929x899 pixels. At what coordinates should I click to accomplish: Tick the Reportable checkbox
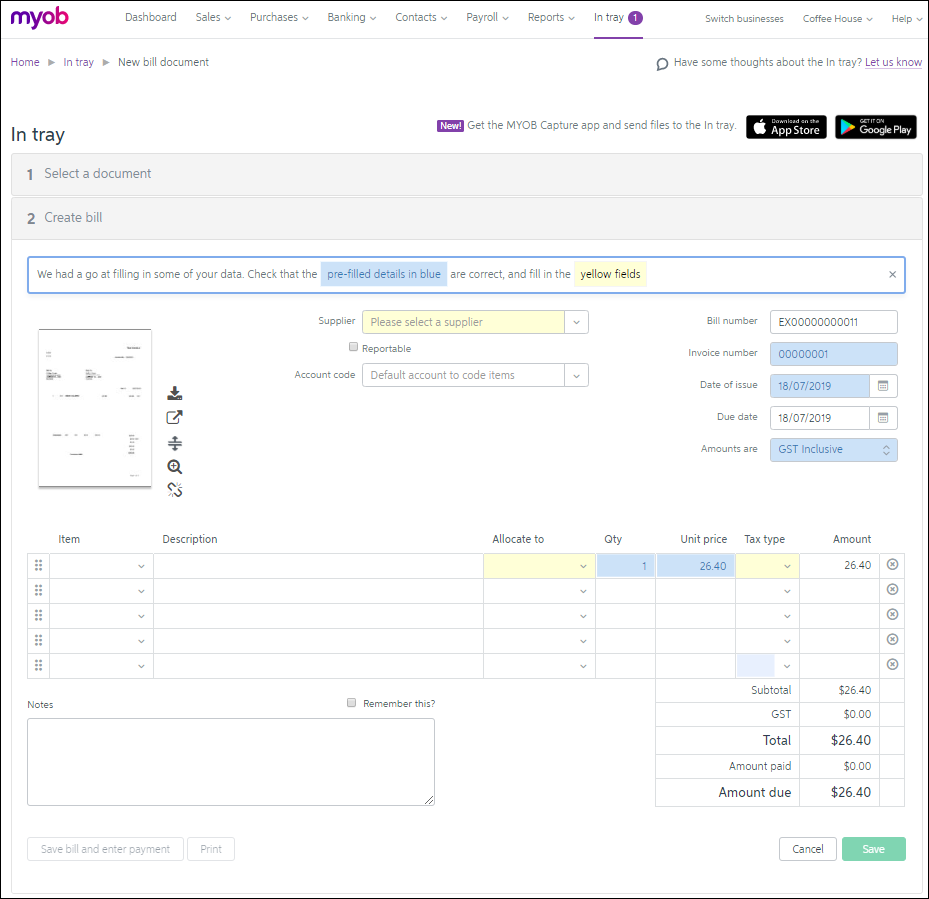[353, 347]
